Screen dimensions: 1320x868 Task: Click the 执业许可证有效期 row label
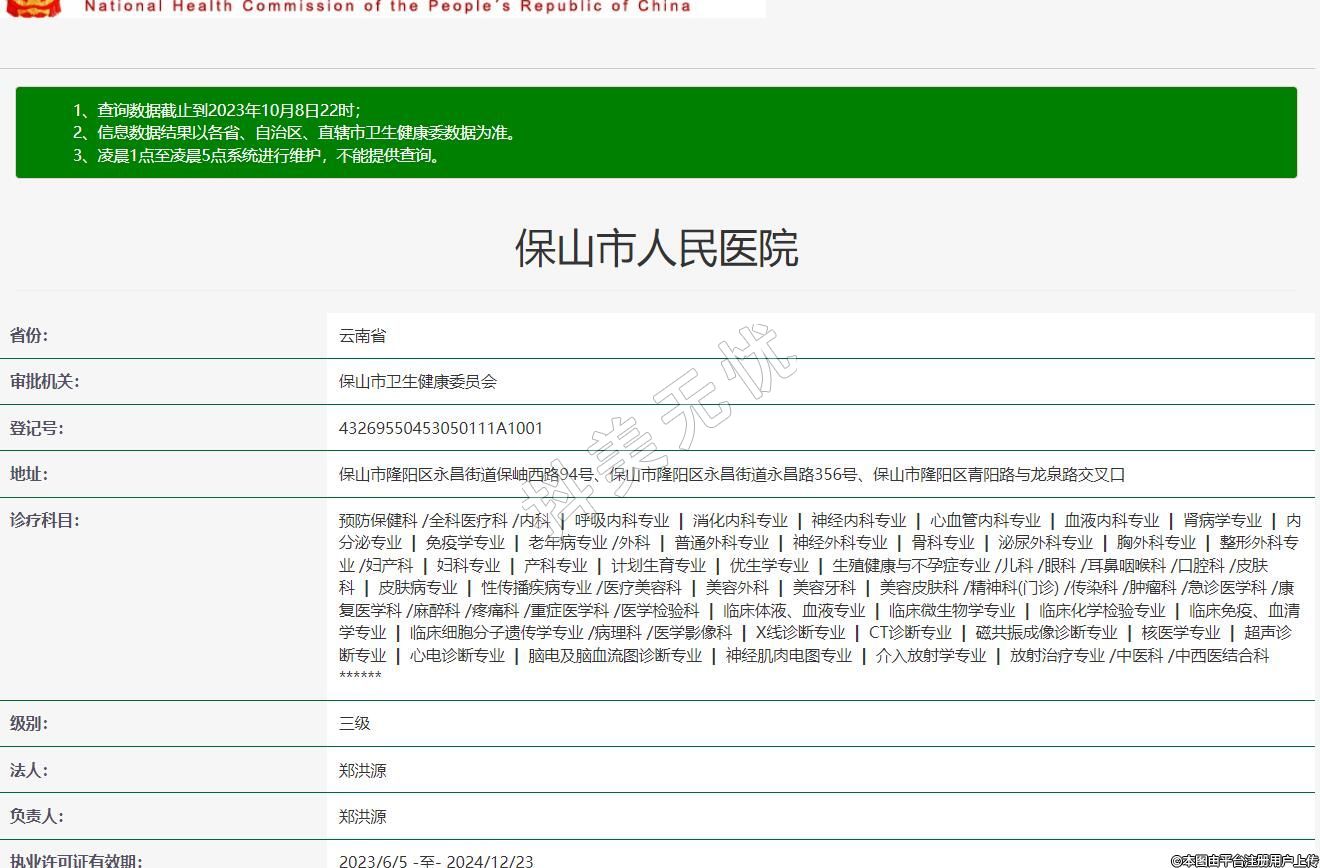pos(76,860)
